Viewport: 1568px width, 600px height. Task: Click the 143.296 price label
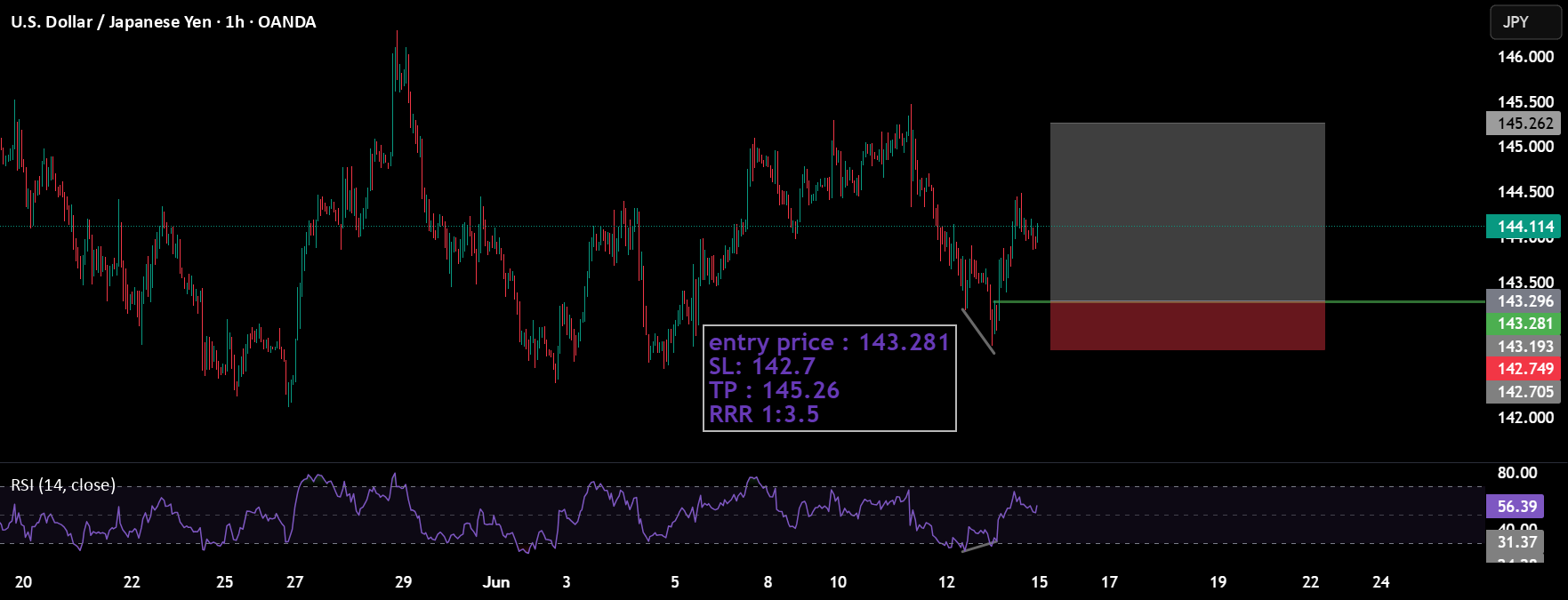coord(1524,301)
